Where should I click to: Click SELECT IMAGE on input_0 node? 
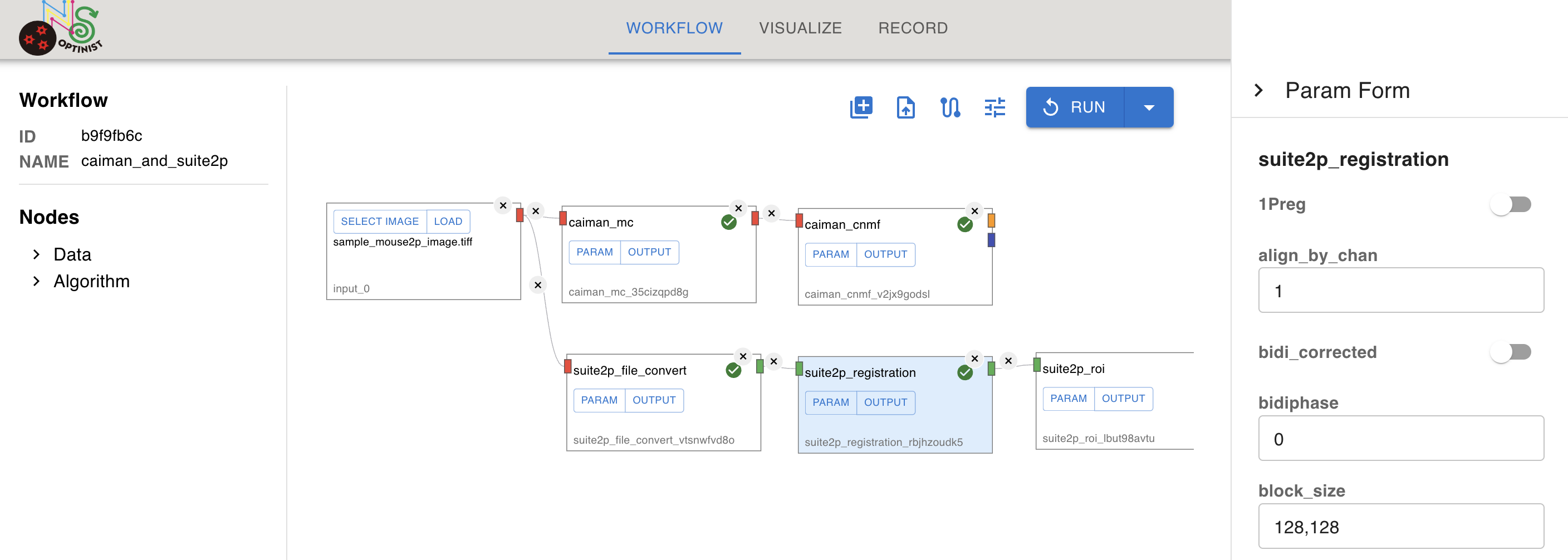[379, 222]
